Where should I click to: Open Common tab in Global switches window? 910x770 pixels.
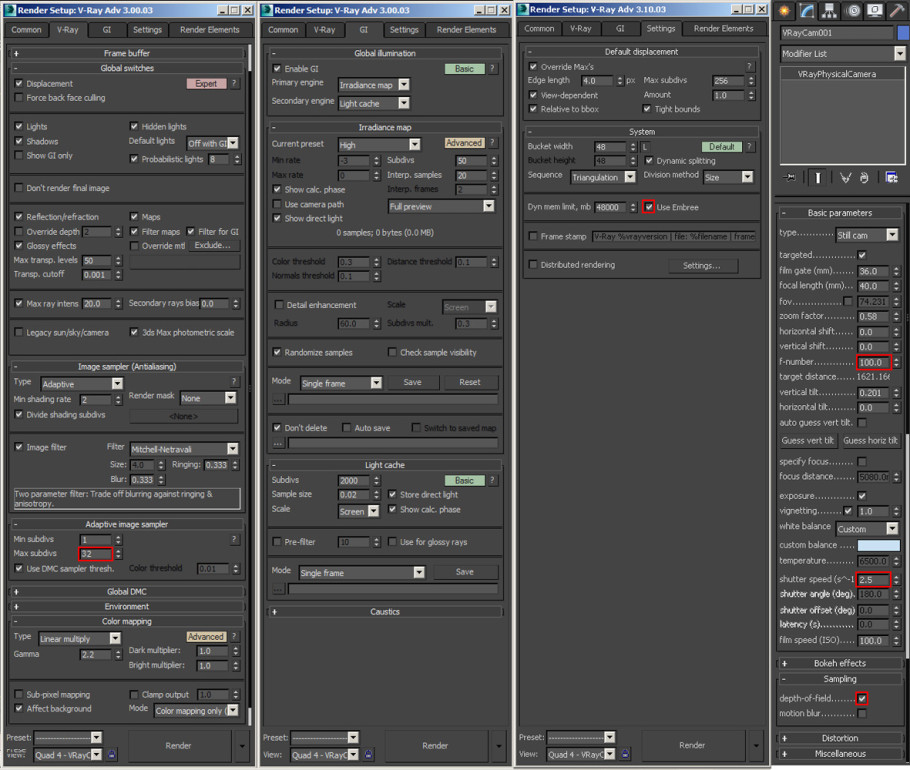[26, 30]
